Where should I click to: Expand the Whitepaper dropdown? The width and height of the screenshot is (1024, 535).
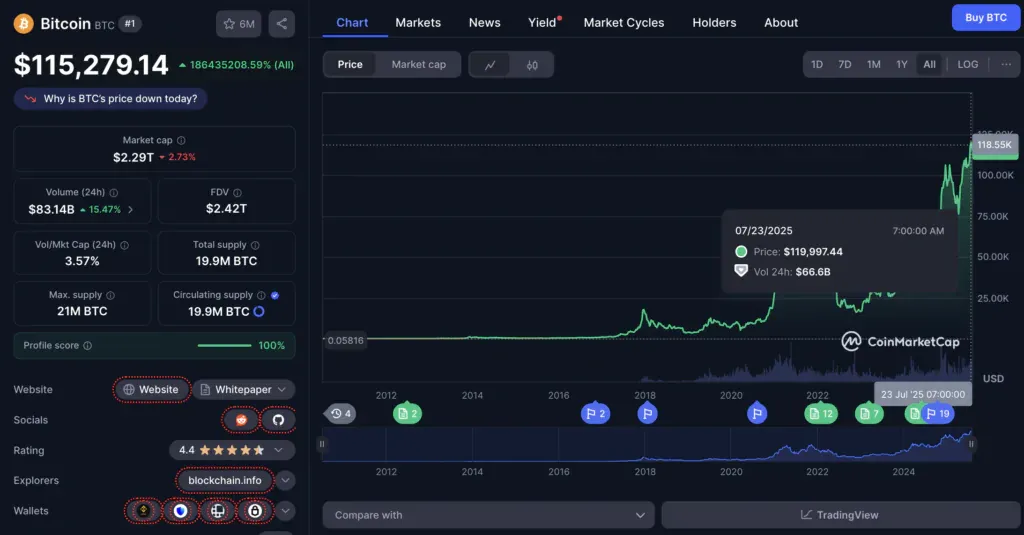[x=244, y=389]
